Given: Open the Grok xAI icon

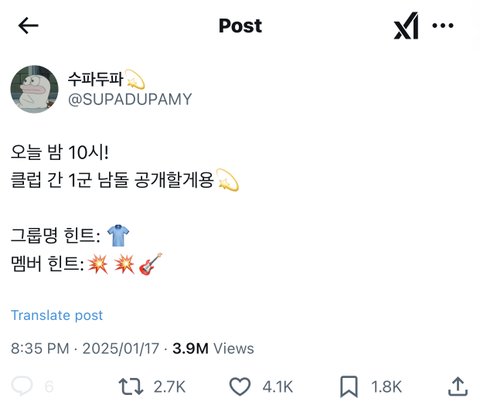Looking at the screenshot, I should (x=406, y=26).
